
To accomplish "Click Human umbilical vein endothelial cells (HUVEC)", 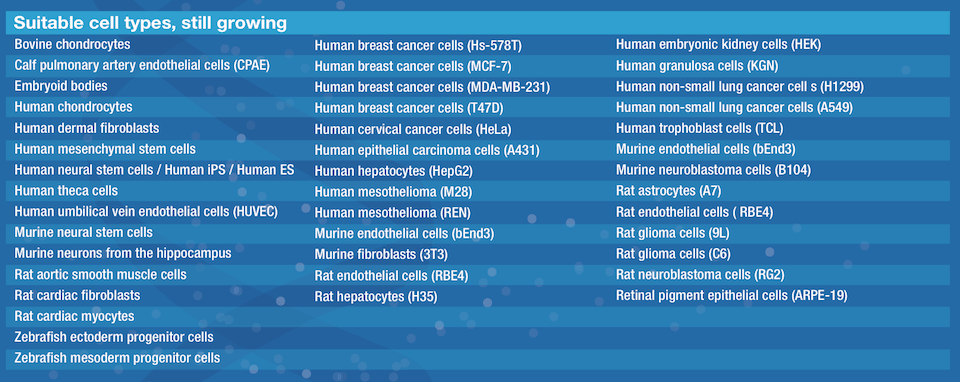I will click(146, 212).
